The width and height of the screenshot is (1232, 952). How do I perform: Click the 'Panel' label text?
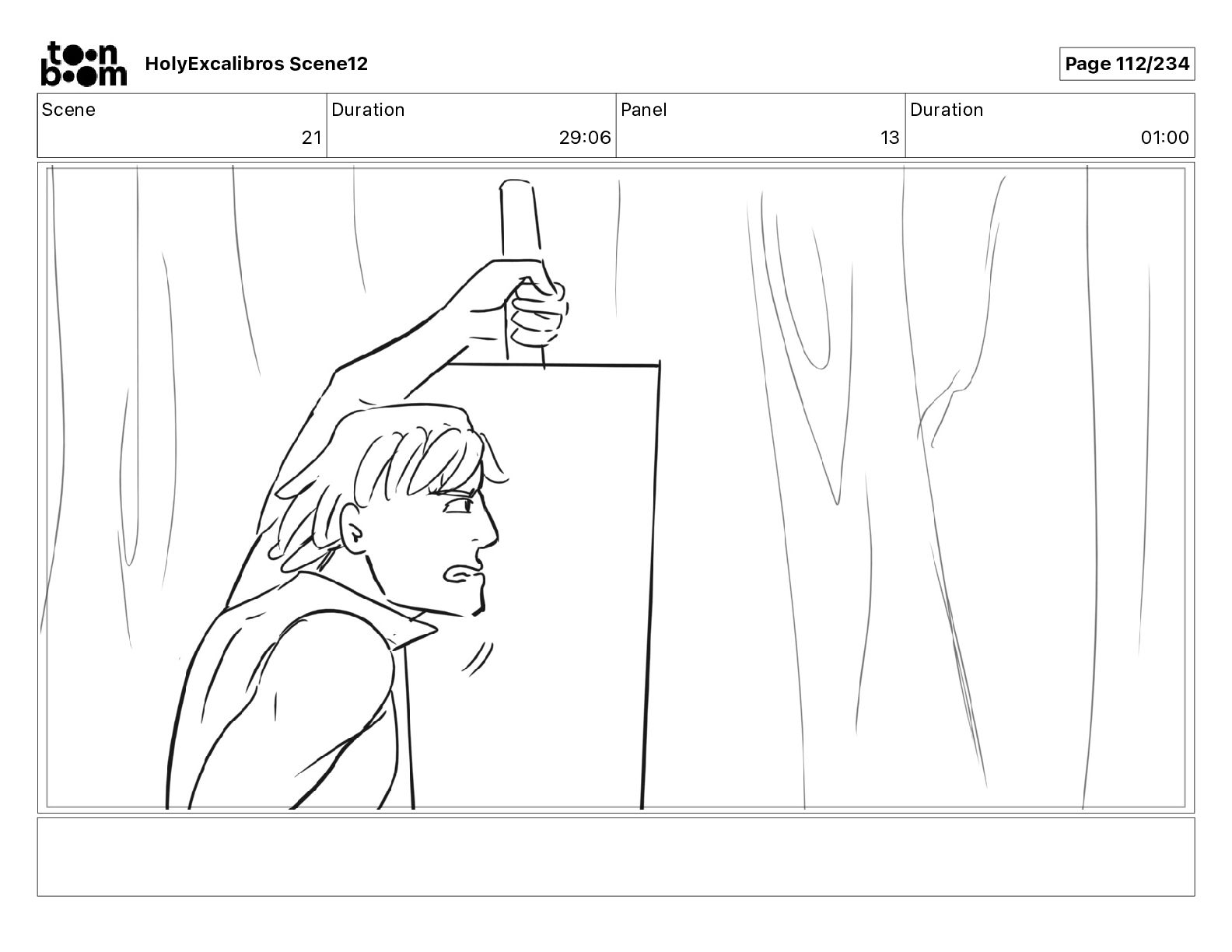[x=644, y=110]
